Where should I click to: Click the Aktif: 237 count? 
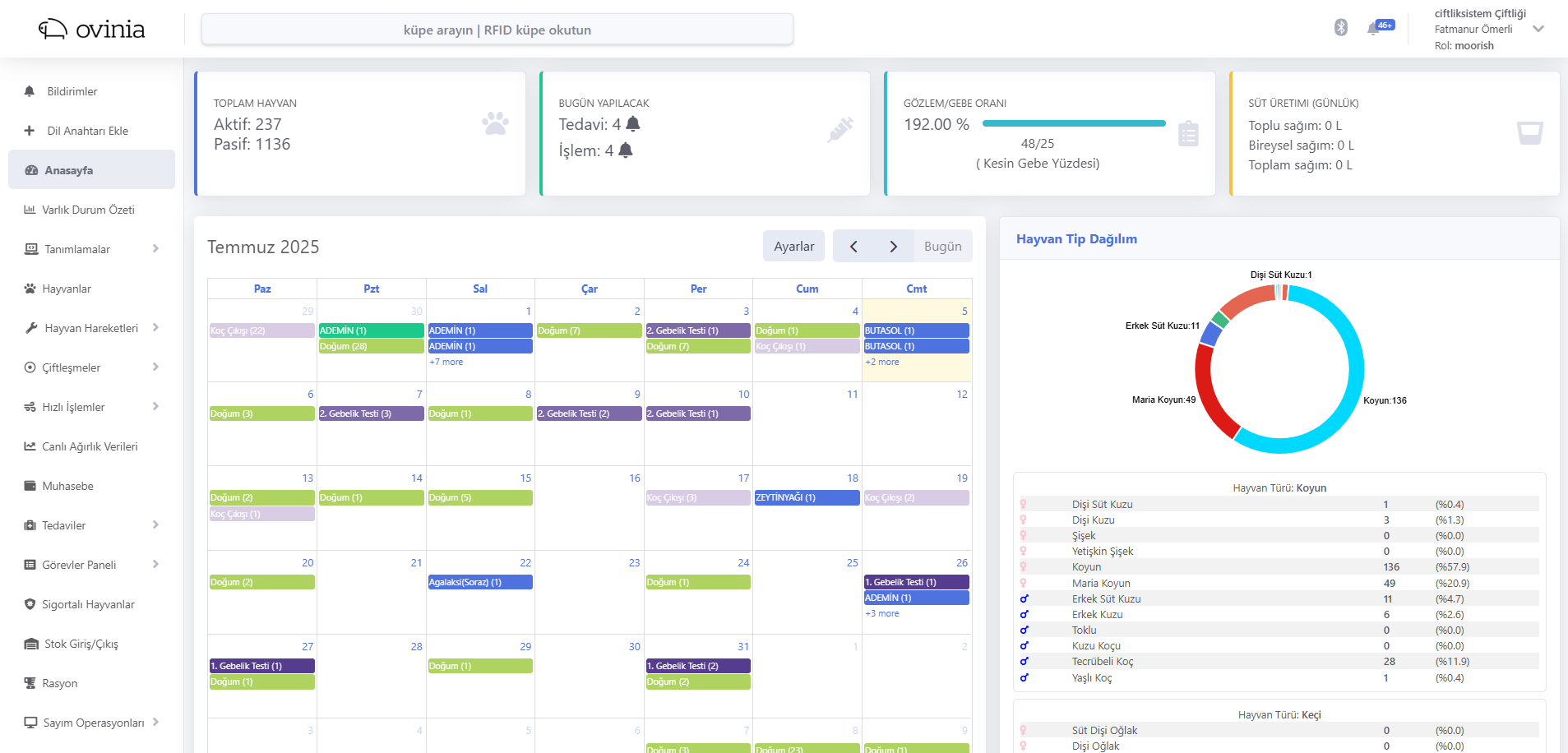pyautogui.click(x=247, y=124)
